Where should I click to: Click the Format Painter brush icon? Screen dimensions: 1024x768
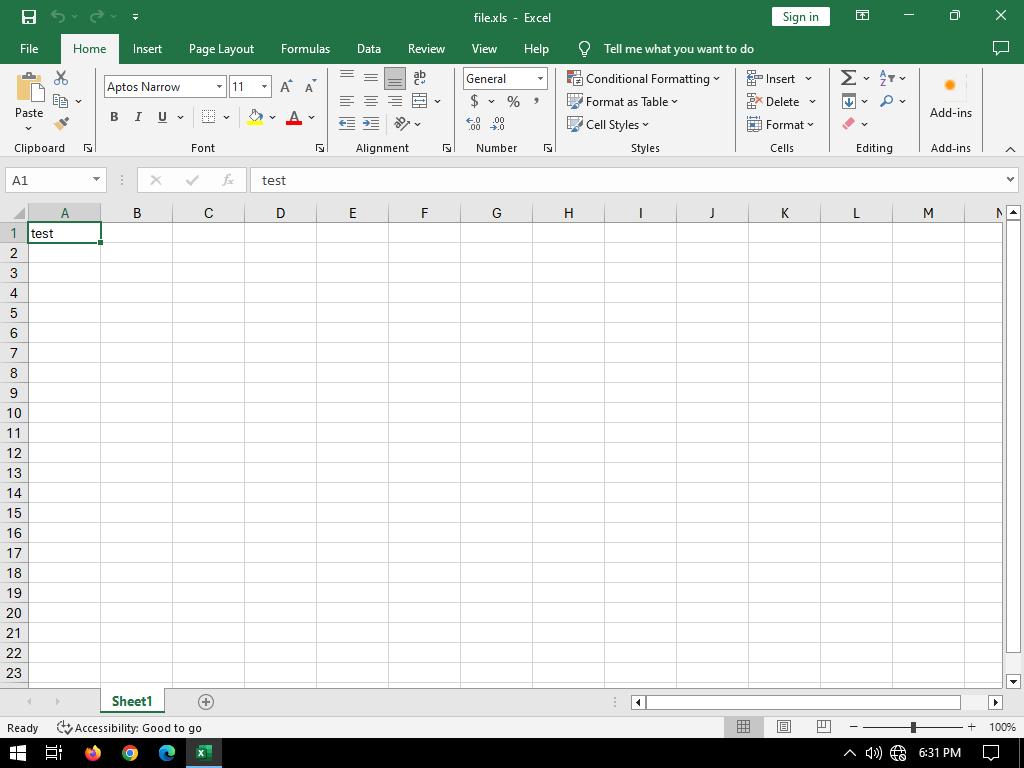point(61,124)
